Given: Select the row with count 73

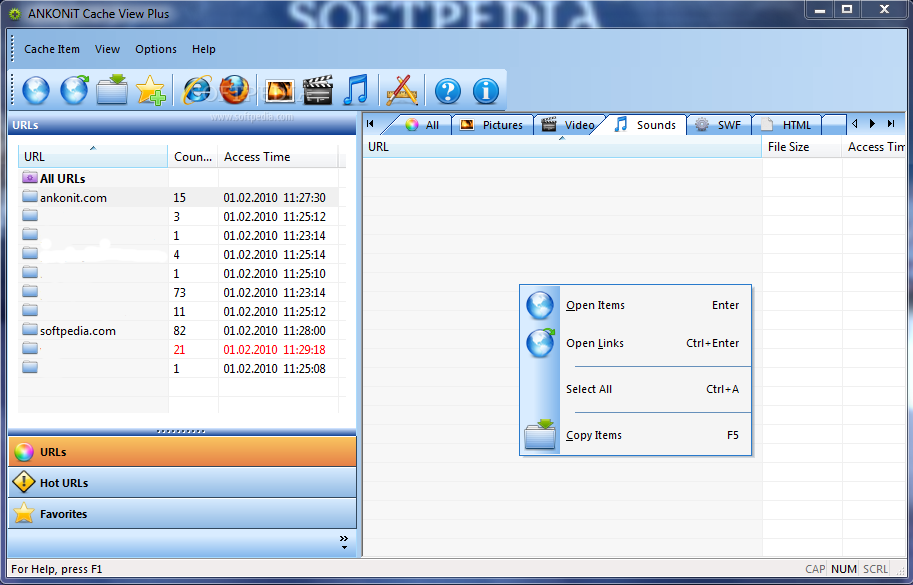Looking at the screenshot, I should (x=178, y=292).
